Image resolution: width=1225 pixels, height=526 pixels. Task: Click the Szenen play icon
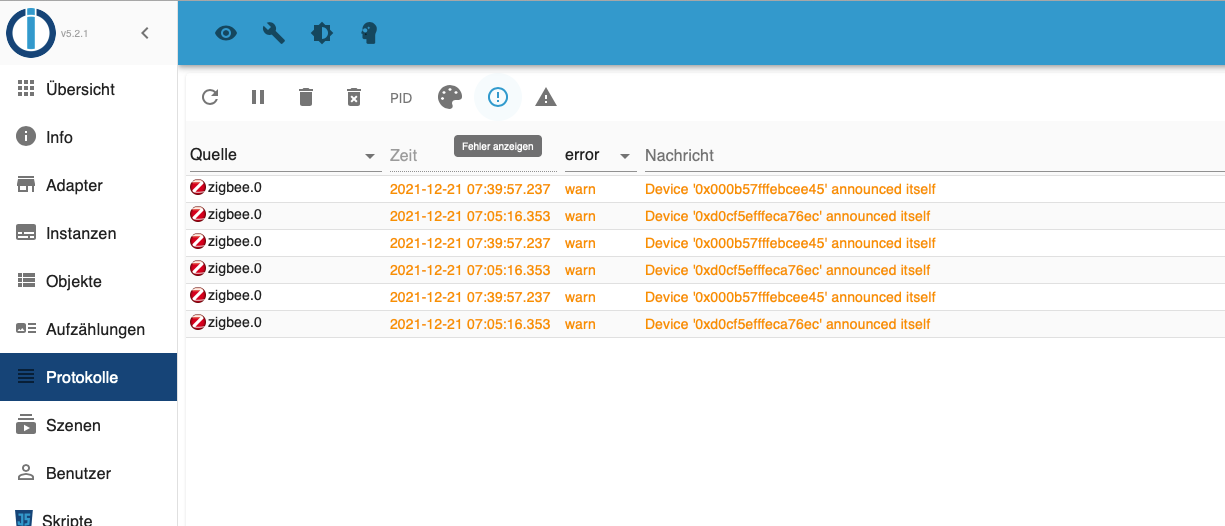(26, 425)
